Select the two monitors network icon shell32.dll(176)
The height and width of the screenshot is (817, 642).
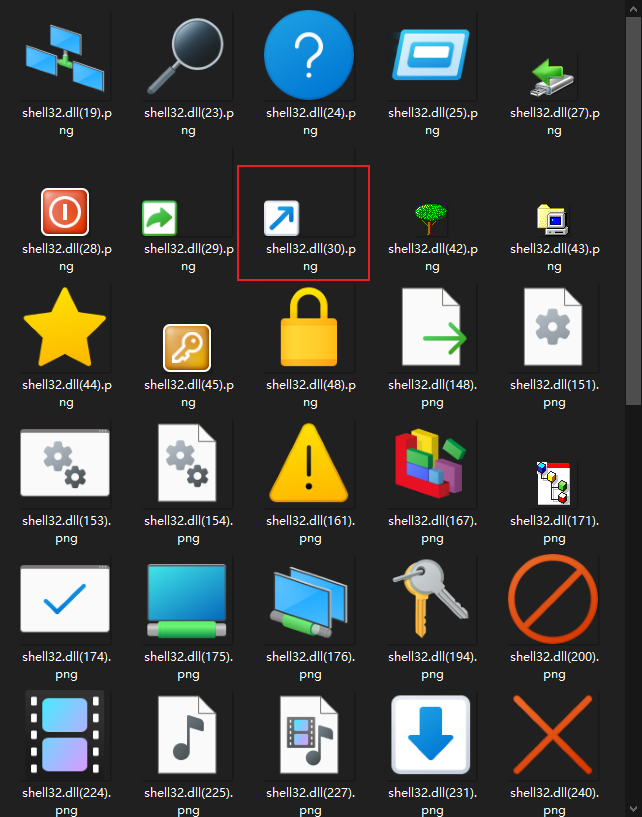(308, 603)
